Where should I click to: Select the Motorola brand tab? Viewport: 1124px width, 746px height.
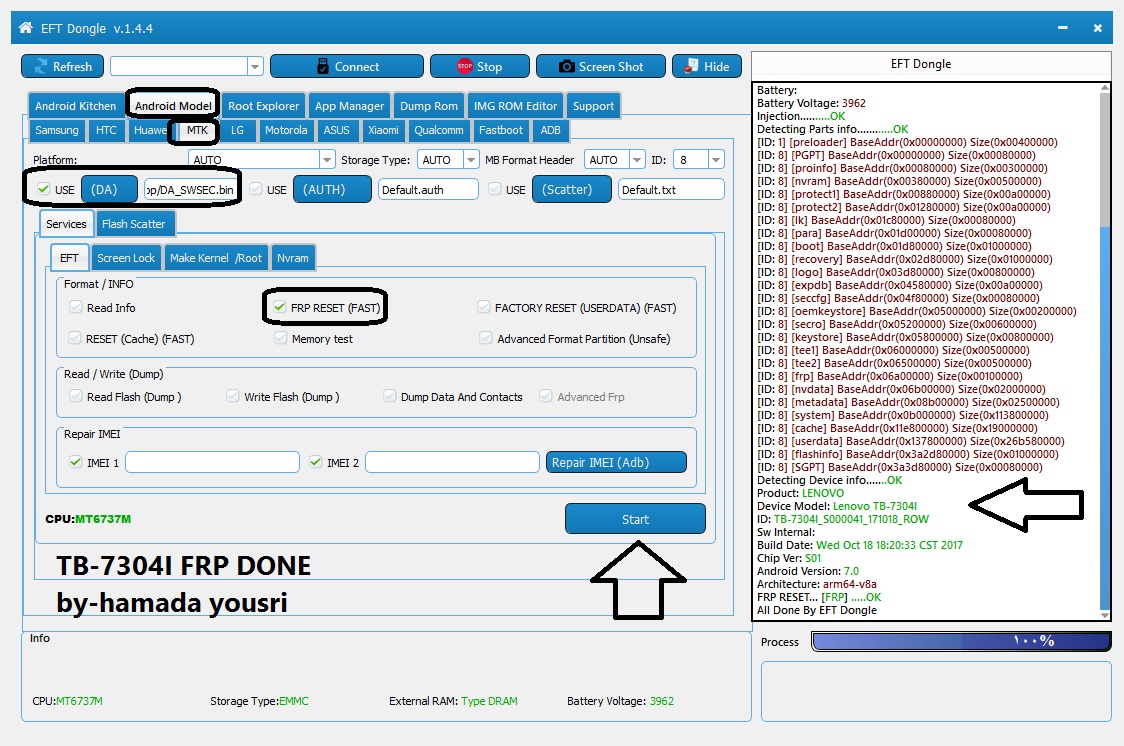point(286,130)
